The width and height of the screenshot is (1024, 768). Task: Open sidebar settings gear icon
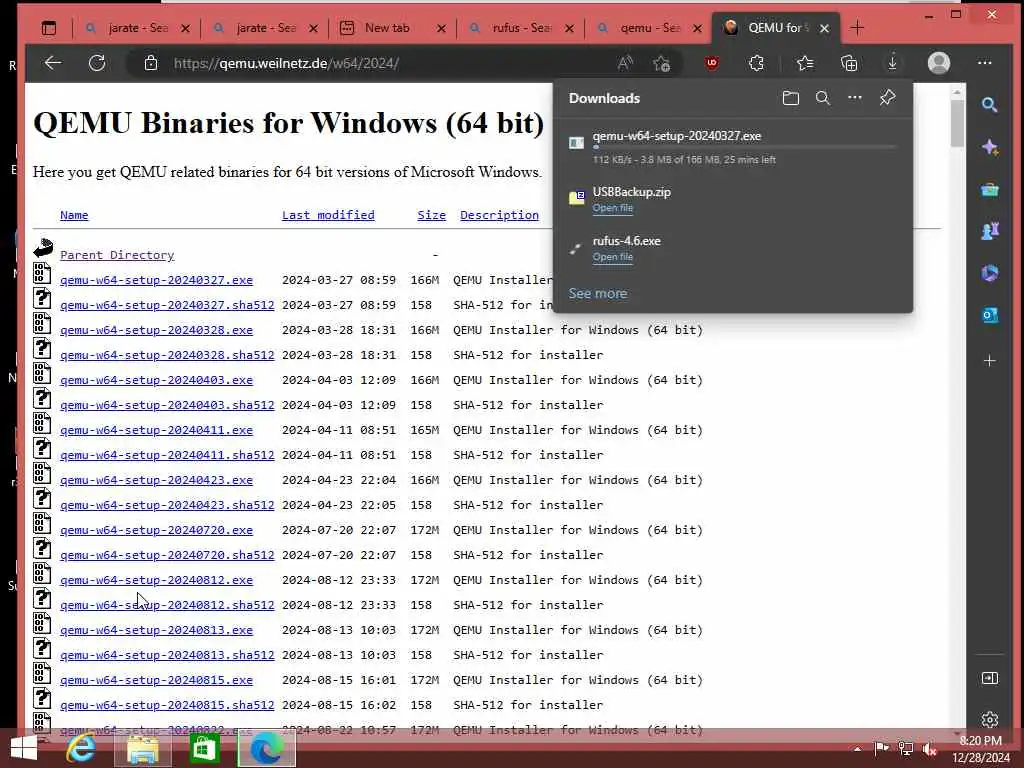tap(989, 719)
